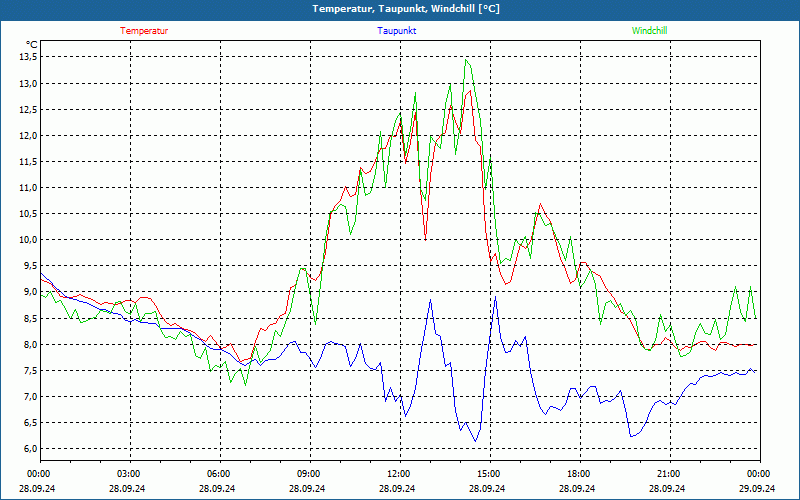Click the 06:00 time axis label
800x500 pixels.
tap(219, 474)
